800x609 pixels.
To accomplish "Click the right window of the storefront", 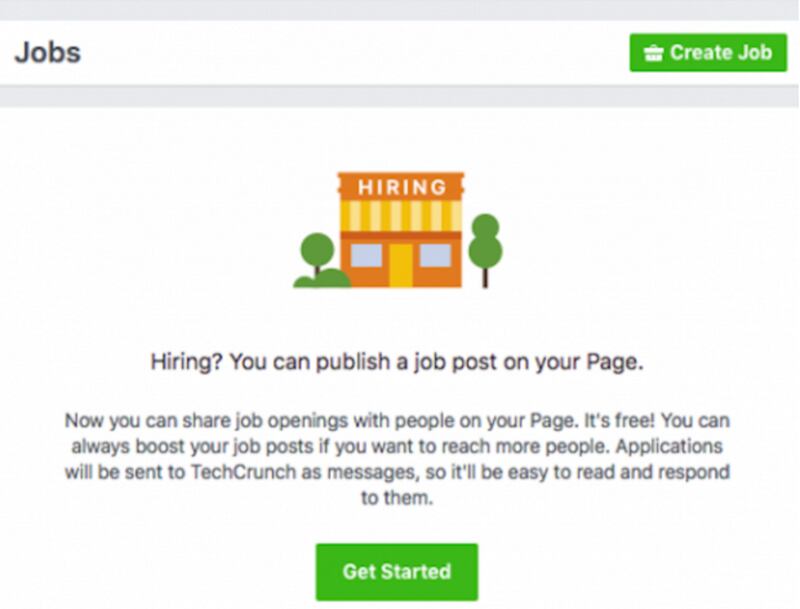I will [x=435, y=255].
